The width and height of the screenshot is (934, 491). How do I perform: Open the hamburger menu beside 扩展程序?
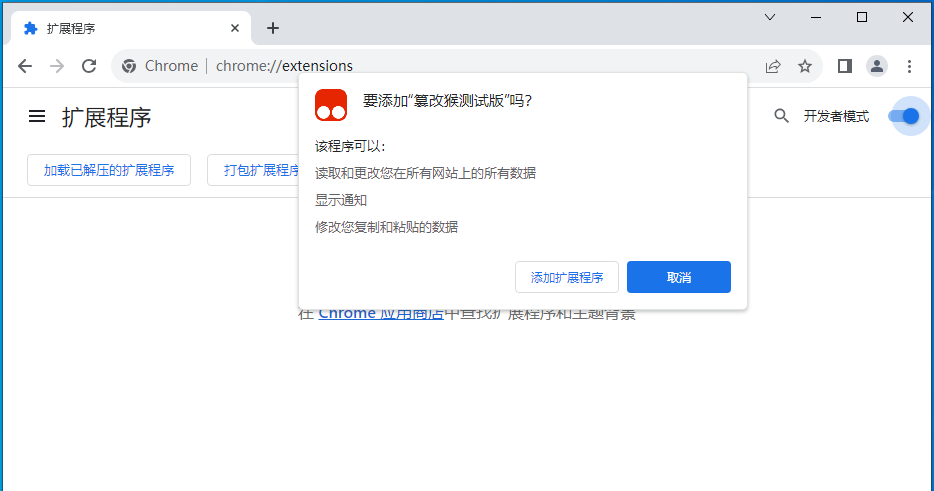point(37,116)
